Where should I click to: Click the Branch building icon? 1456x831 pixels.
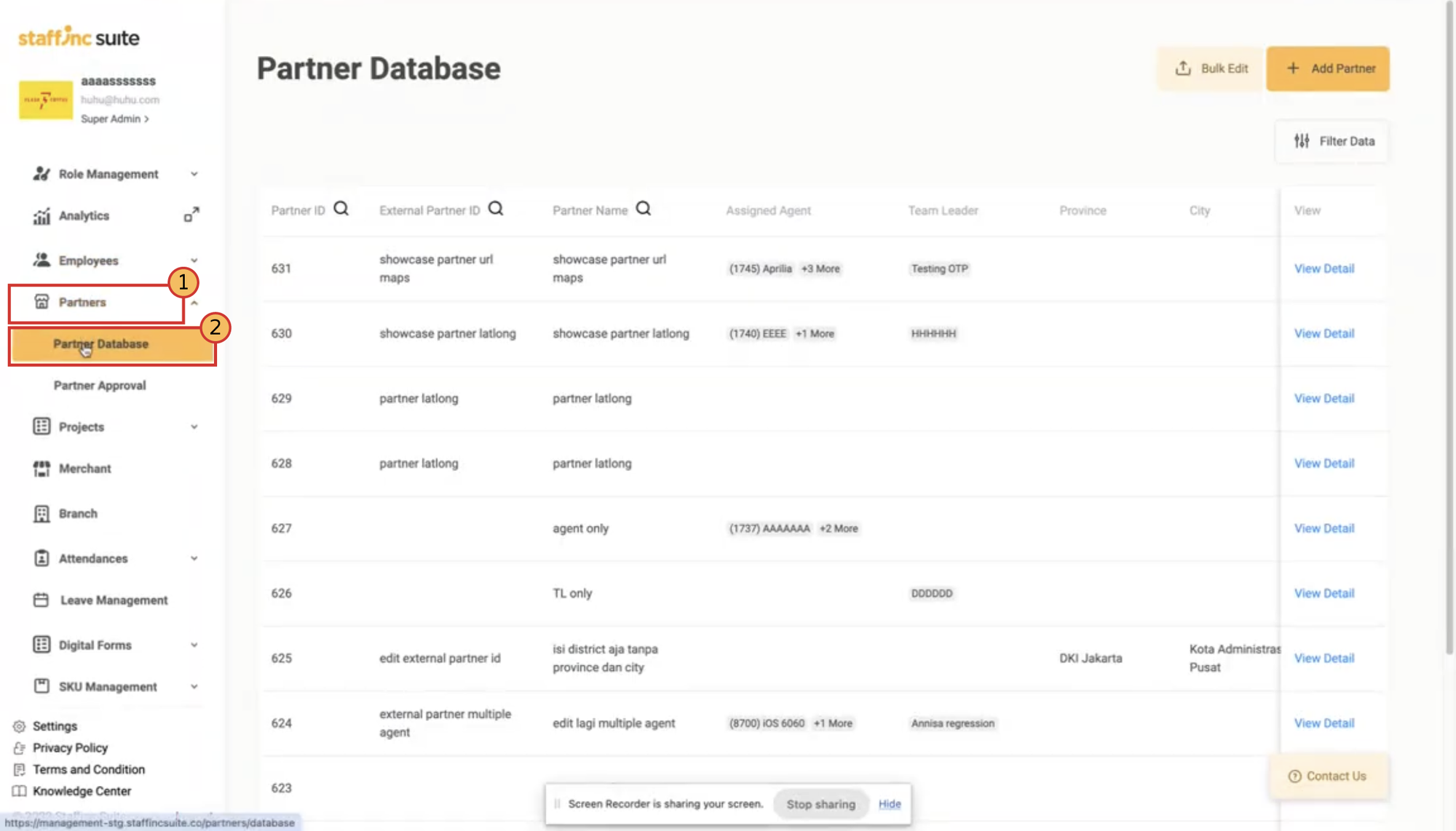point(41,514)
